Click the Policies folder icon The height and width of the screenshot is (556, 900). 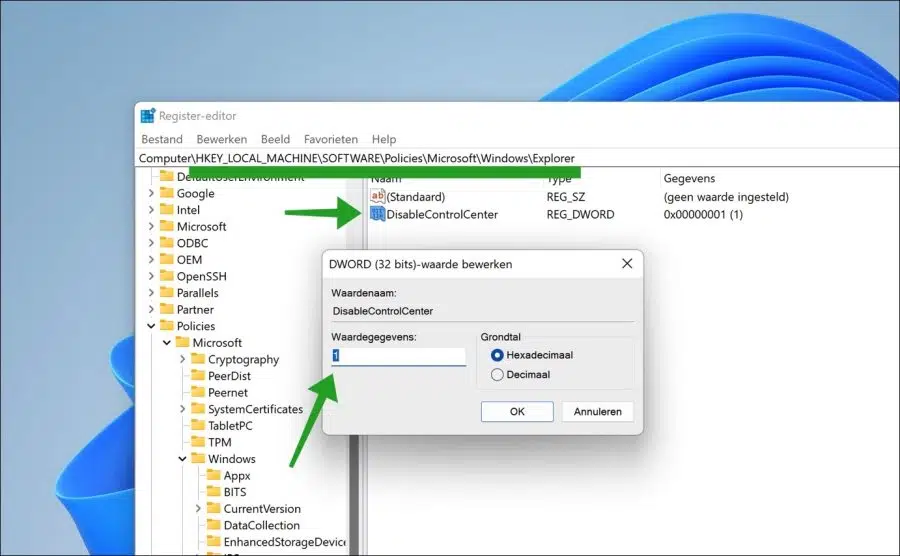[166, 326]
